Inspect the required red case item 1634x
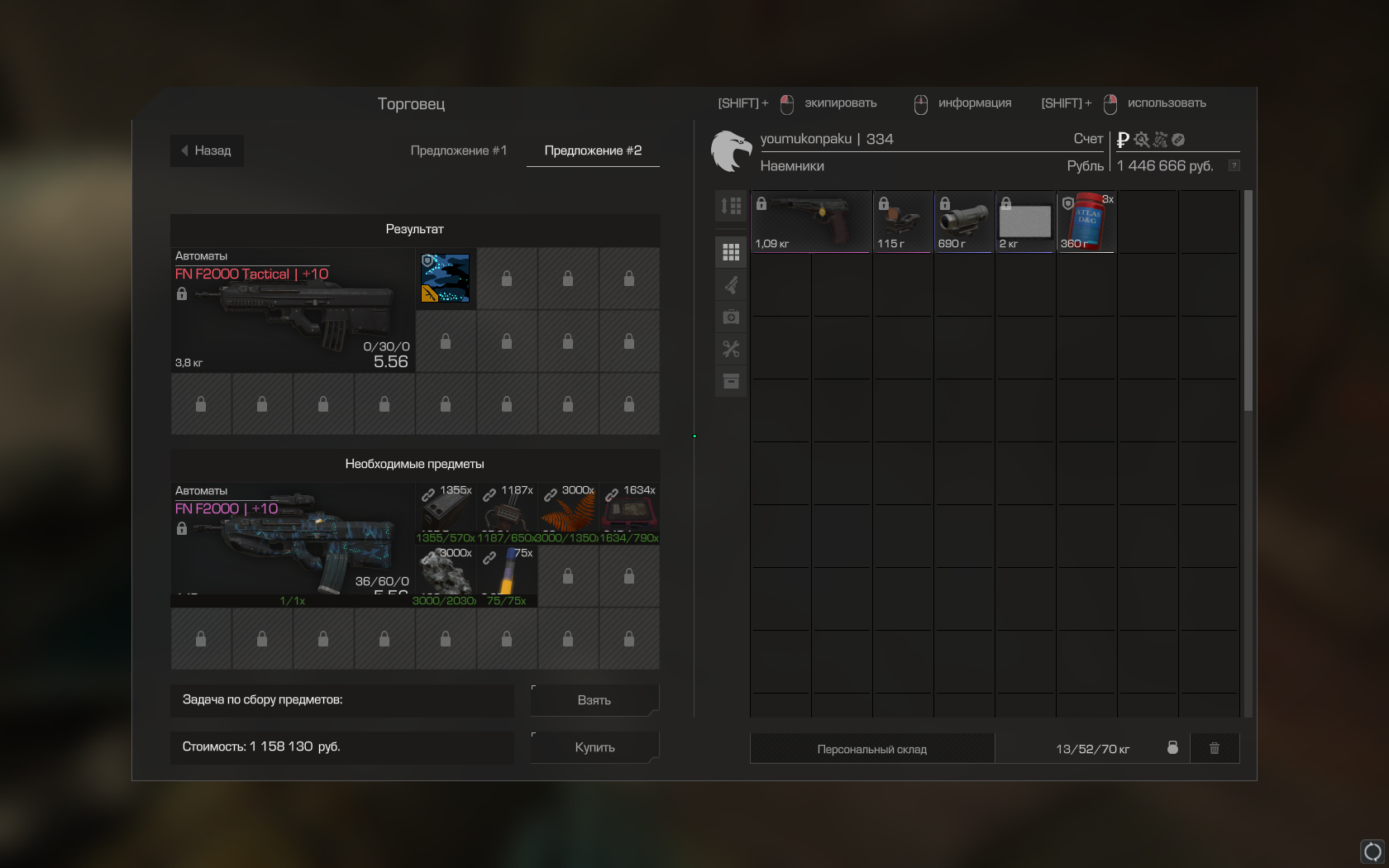 [x=629, y=513]
